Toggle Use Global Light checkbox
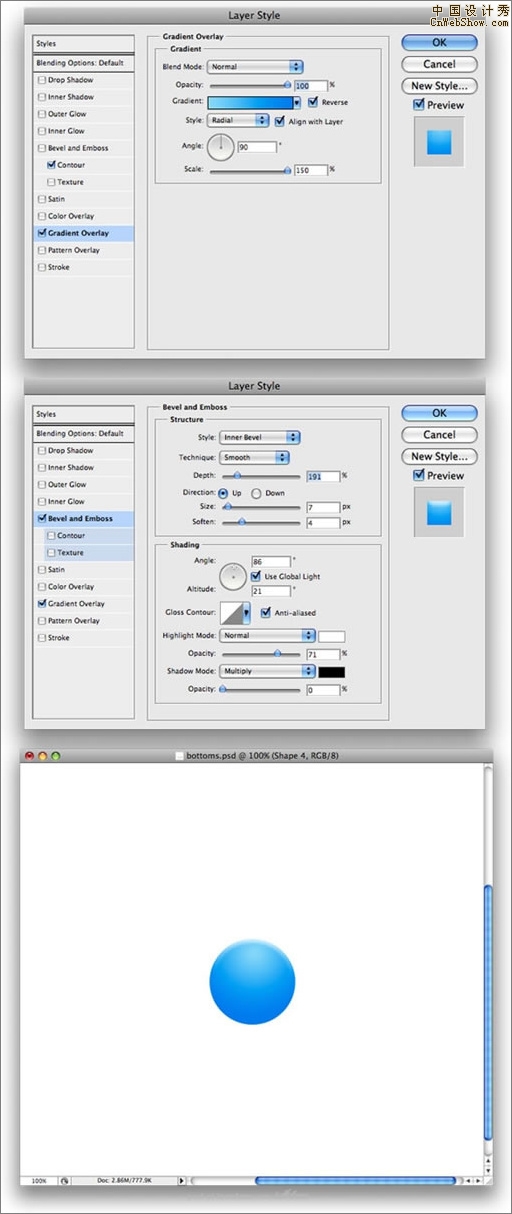The height and width of the screenshot is (1214, 512). [256, 577]
